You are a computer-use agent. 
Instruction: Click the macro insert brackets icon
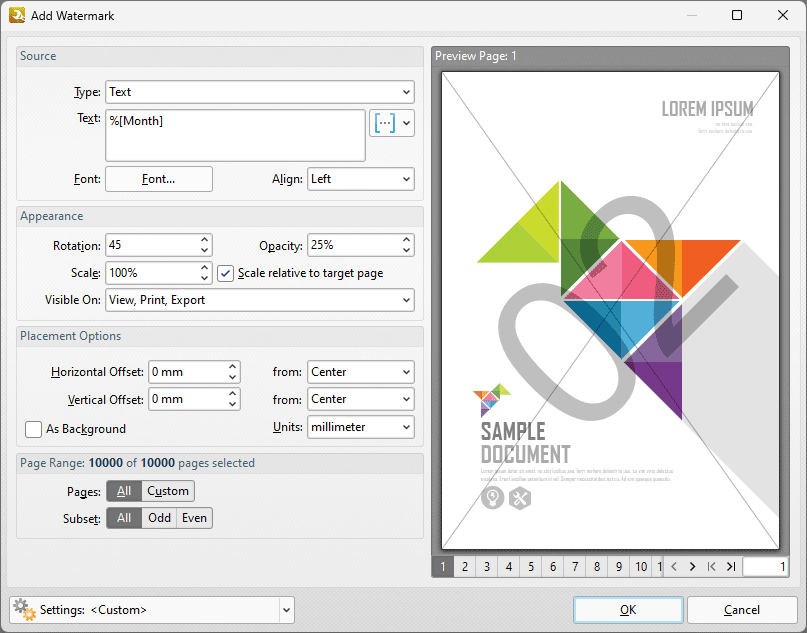click(385, 123)
